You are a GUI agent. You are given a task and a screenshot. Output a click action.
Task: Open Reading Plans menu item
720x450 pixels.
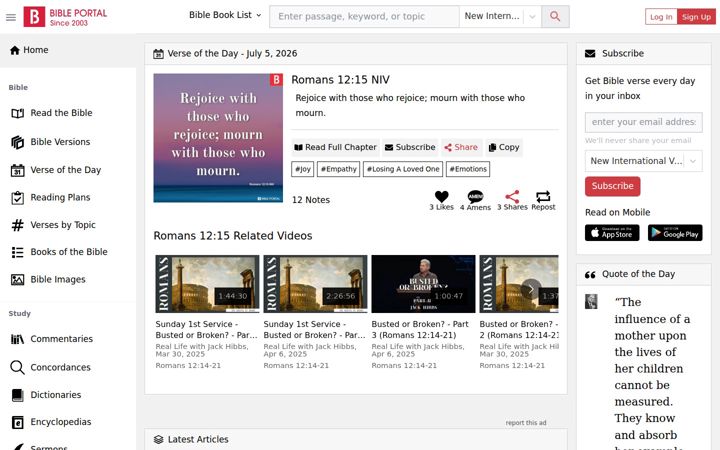pyautogui.click(x=60, y=198)
